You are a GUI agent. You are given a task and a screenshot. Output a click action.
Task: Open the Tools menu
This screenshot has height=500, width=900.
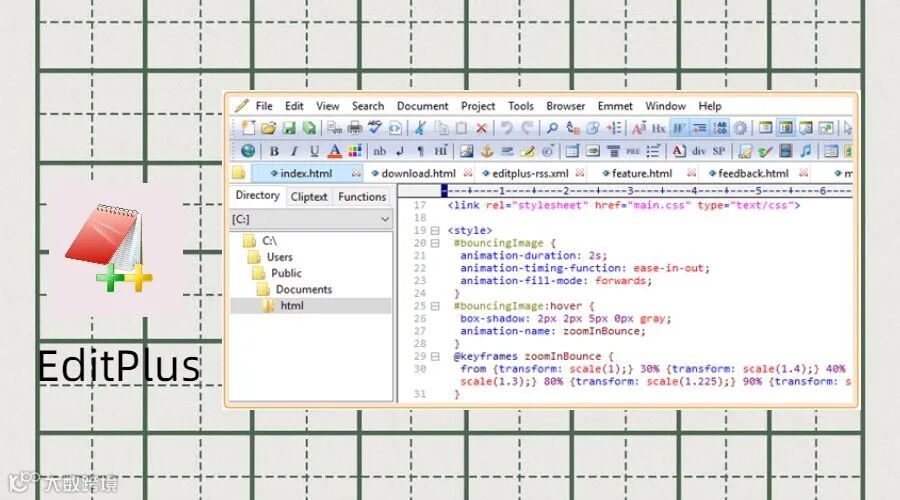521,106
